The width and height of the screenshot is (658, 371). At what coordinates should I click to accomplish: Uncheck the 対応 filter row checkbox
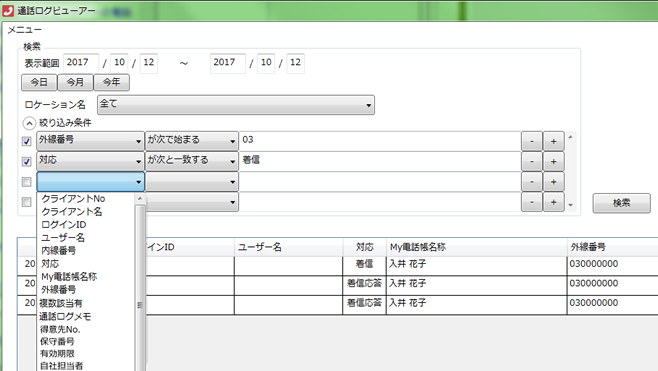pos(26,162)
